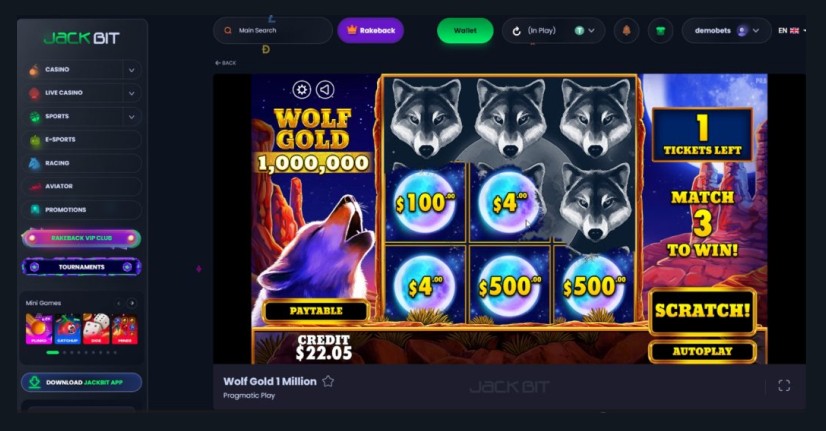Image resolution: width=826 pixels, height=431 pixels.
Task: Click the Main Search field
Action: pos(273,31)
